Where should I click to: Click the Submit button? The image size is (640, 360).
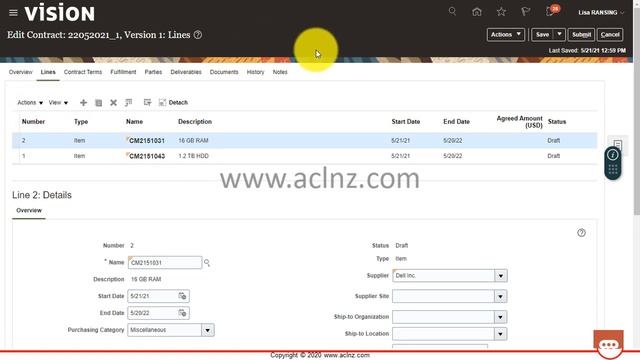[x=581, y=35]
